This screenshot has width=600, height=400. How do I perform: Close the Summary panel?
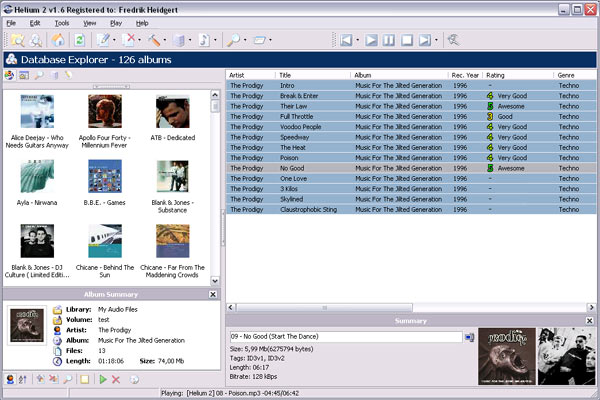coord(590,321)
